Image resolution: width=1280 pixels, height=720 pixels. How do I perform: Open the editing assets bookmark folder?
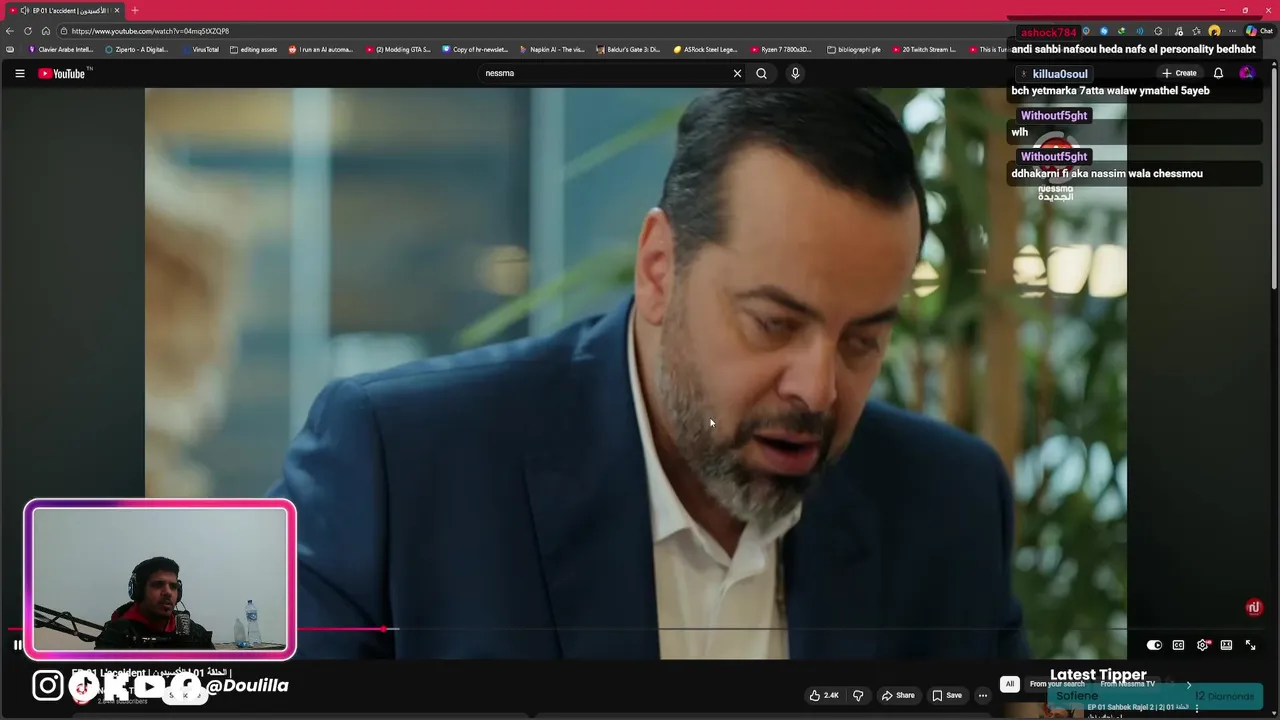coord(254,49)
